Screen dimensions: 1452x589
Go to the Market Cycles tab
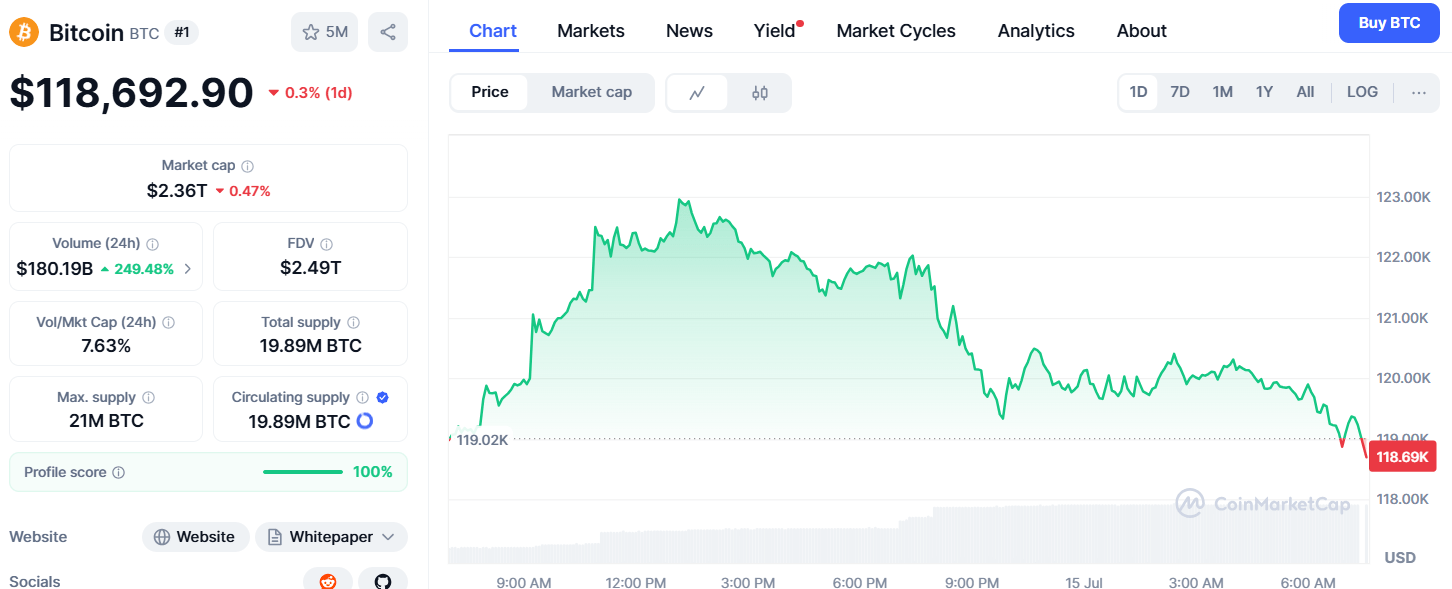tap(896, 31)
